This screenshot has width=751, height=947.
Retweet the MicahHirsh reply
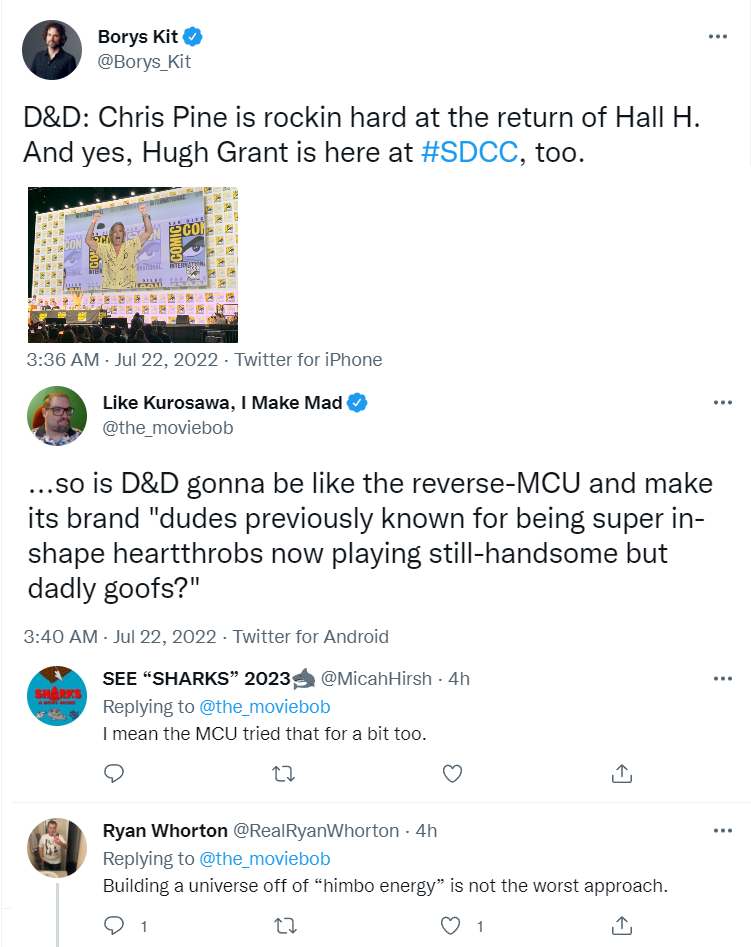[283, 774]
